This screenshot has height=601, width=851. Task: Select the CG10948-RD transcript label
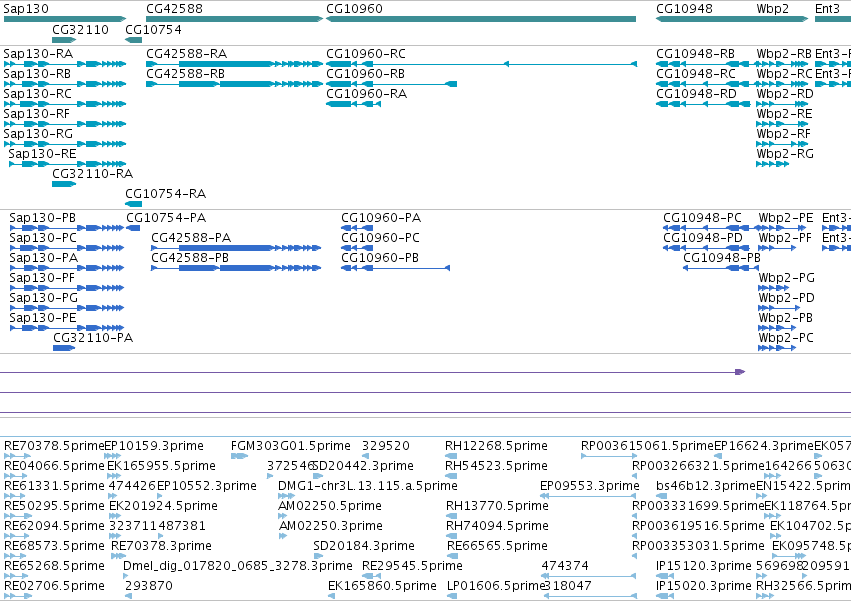[x=696, y=94]
